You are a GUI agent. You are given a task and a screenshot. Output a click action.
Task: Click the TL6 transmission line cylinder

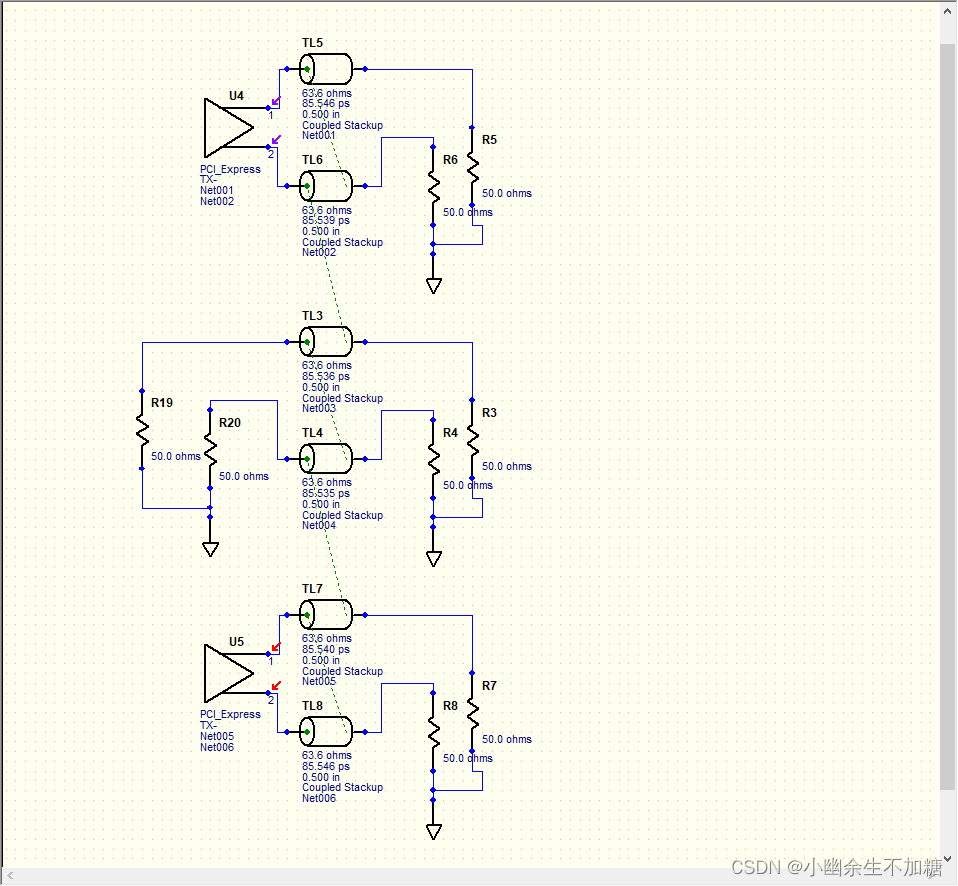click(x=326, y=186)
